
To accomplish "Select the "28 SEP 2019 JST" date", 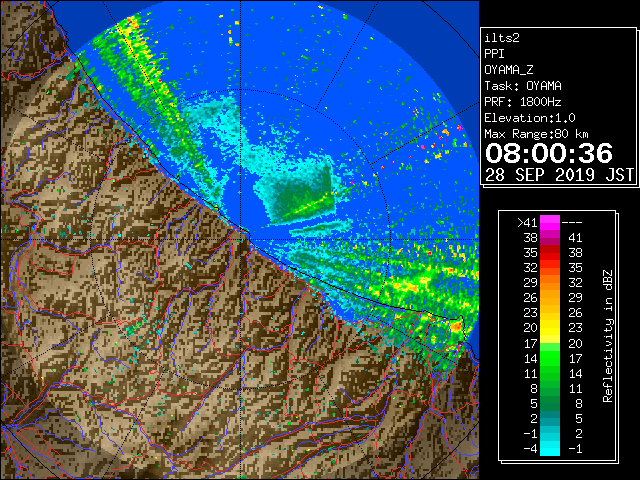I will 559,175.
